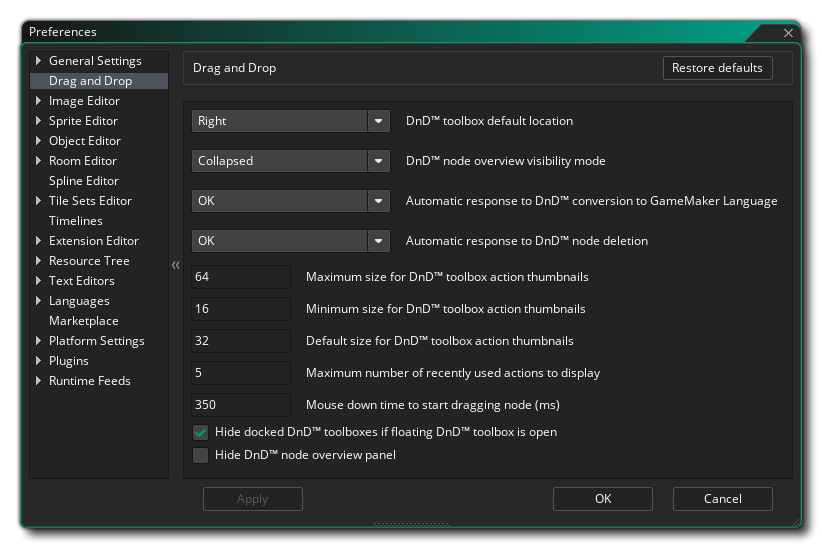822x548 pixels.
Task: Click the mouse down time field showing 350
Action: tap(240, 405)
